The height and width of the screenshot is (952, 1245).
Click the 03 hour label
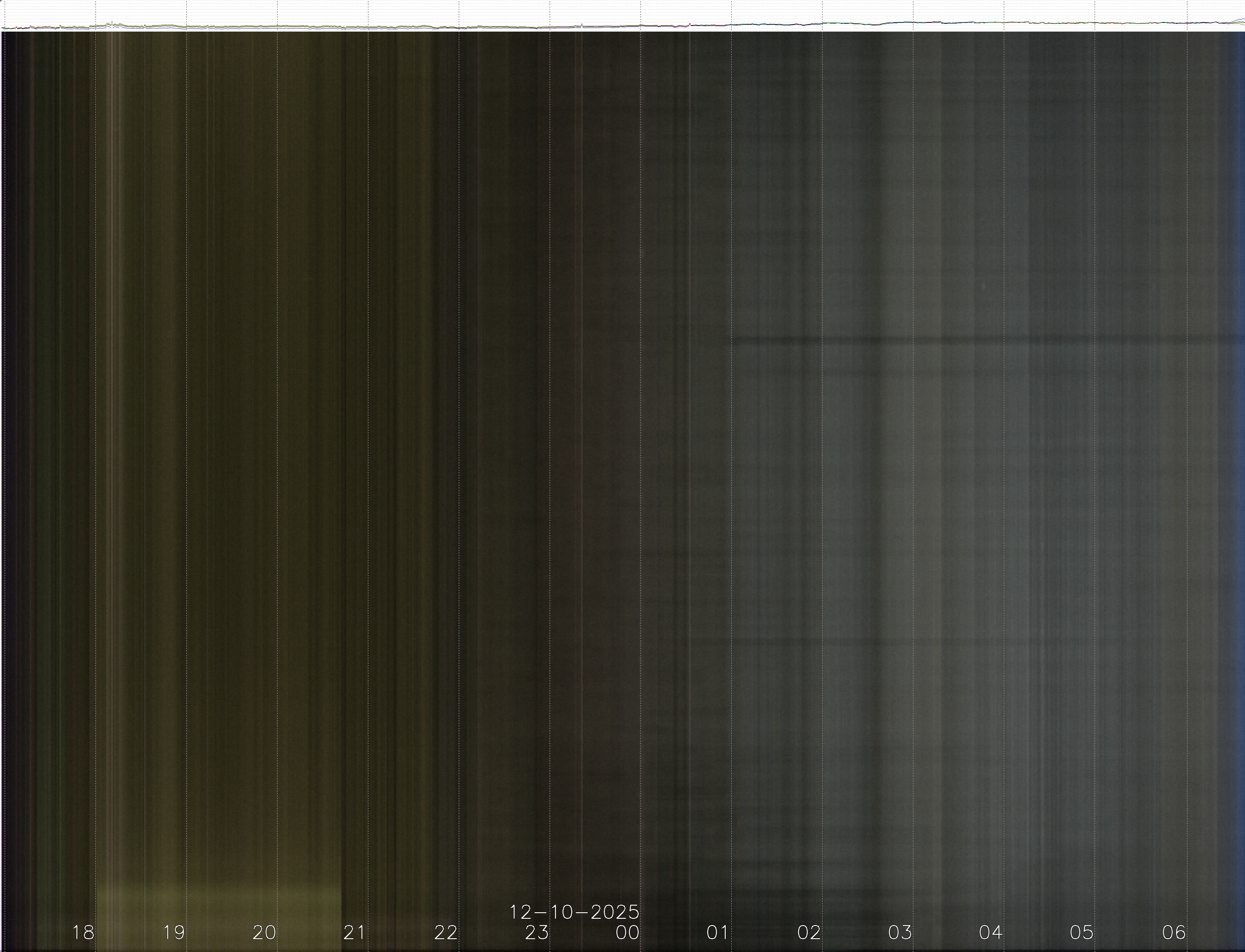pos(900,932)
